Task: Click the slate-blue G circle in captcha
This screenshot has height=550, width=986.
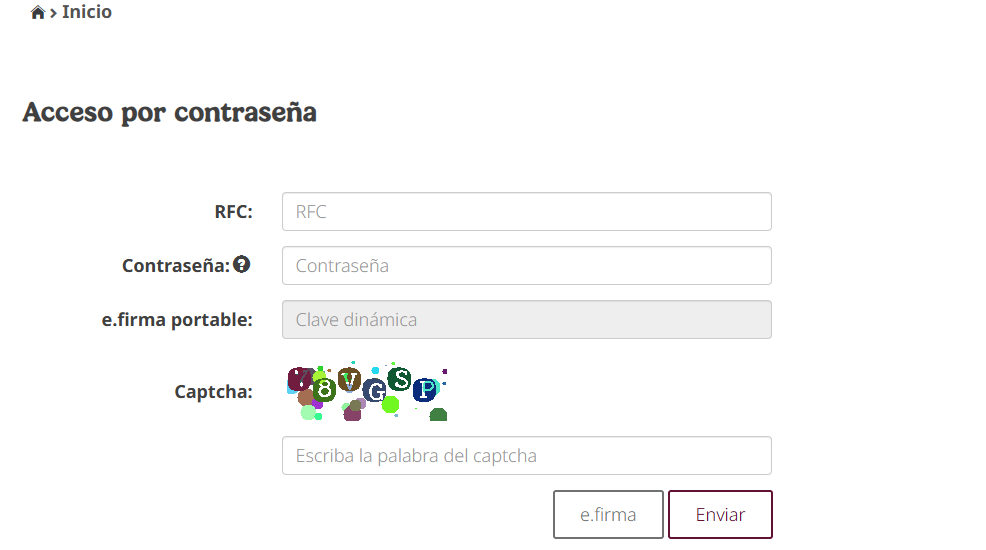Action: point(374,391)
